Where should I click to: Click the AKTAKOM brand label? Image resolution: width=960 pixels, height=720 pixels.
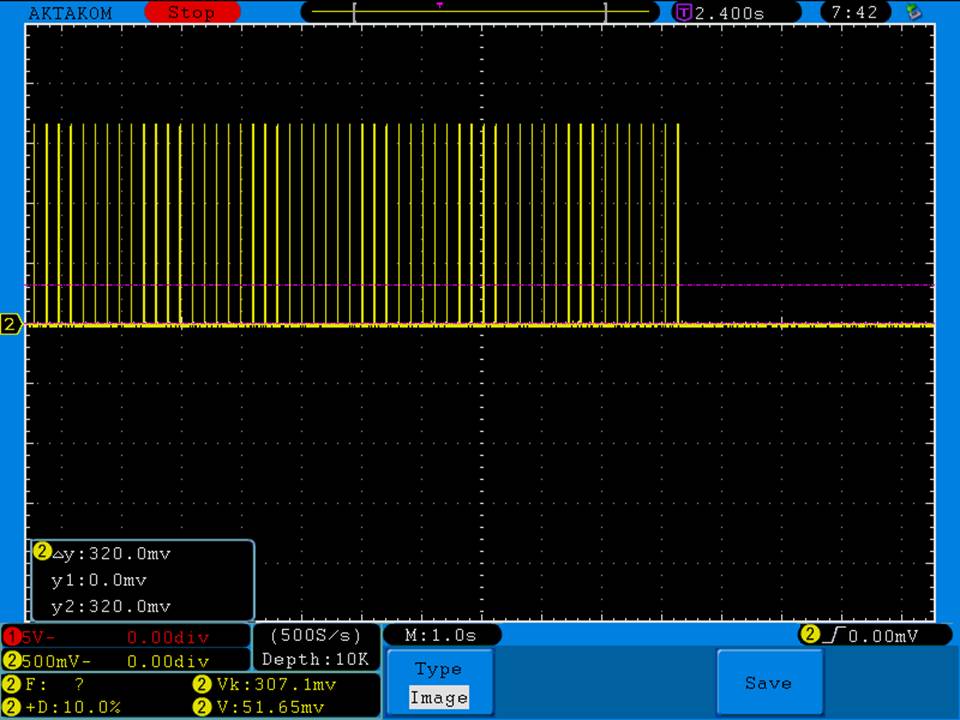(x=70, y=13)
